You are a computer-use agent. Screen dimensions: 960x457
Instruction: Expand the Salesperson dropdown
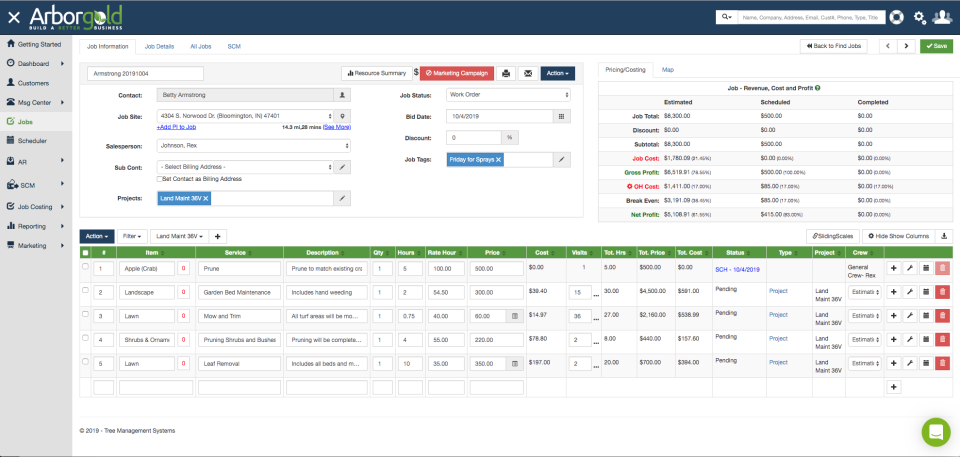point(253,144)
